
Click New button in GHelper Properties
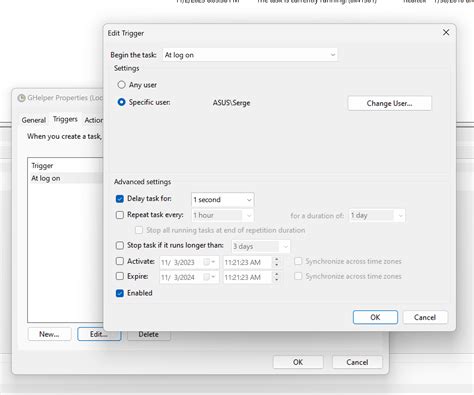49,334
